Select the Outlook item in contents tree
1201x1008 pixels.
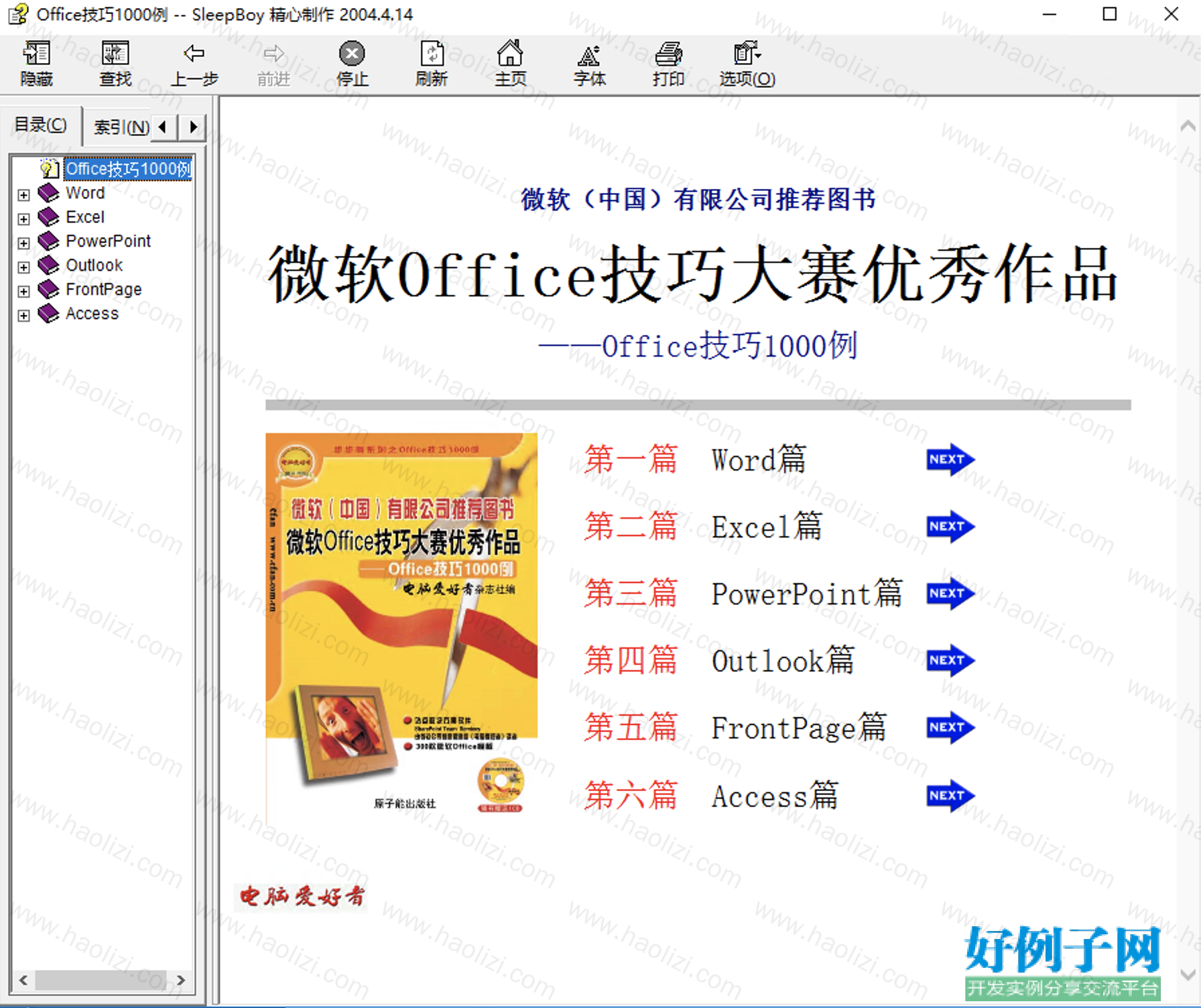point(94,265)
